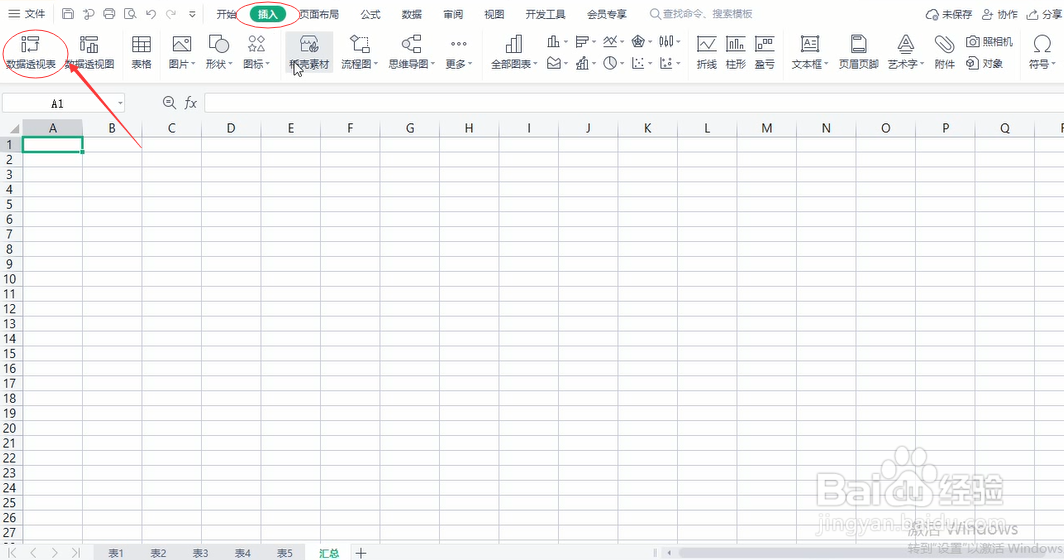Viewport: 1064px width, 560px height.
Task: Add a new sheet with plus button
Action: tap(361, 553)
